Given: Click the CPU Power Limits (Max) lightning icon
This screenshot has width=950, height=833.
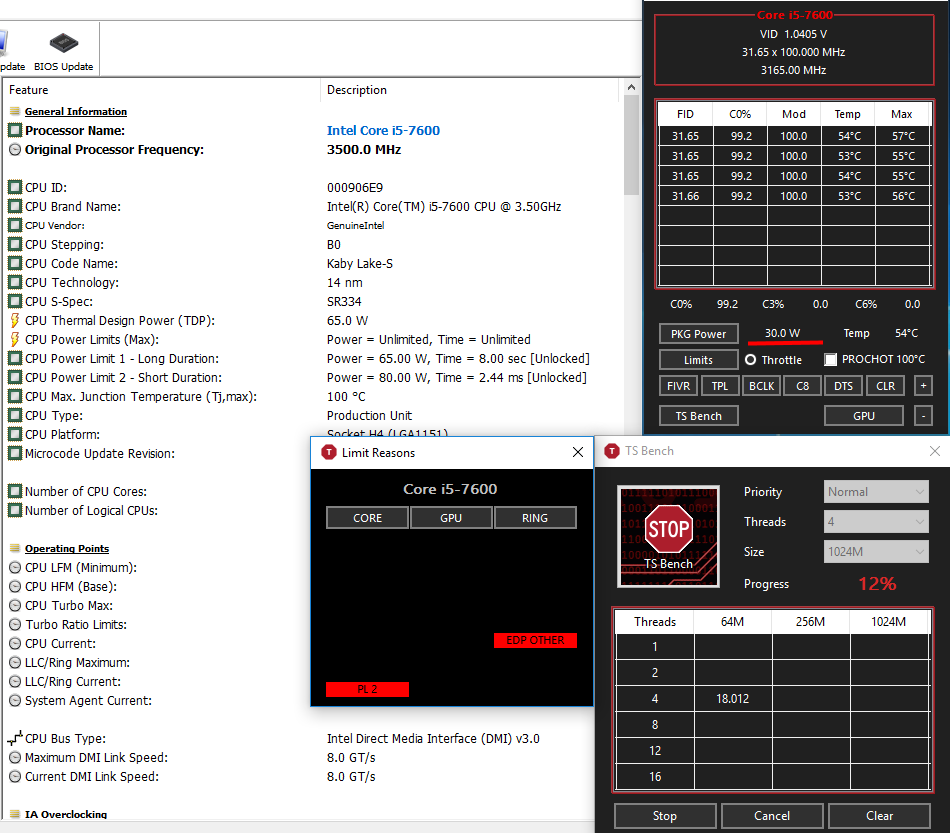Looking at the screenshot, I should [x=15, y=339].
